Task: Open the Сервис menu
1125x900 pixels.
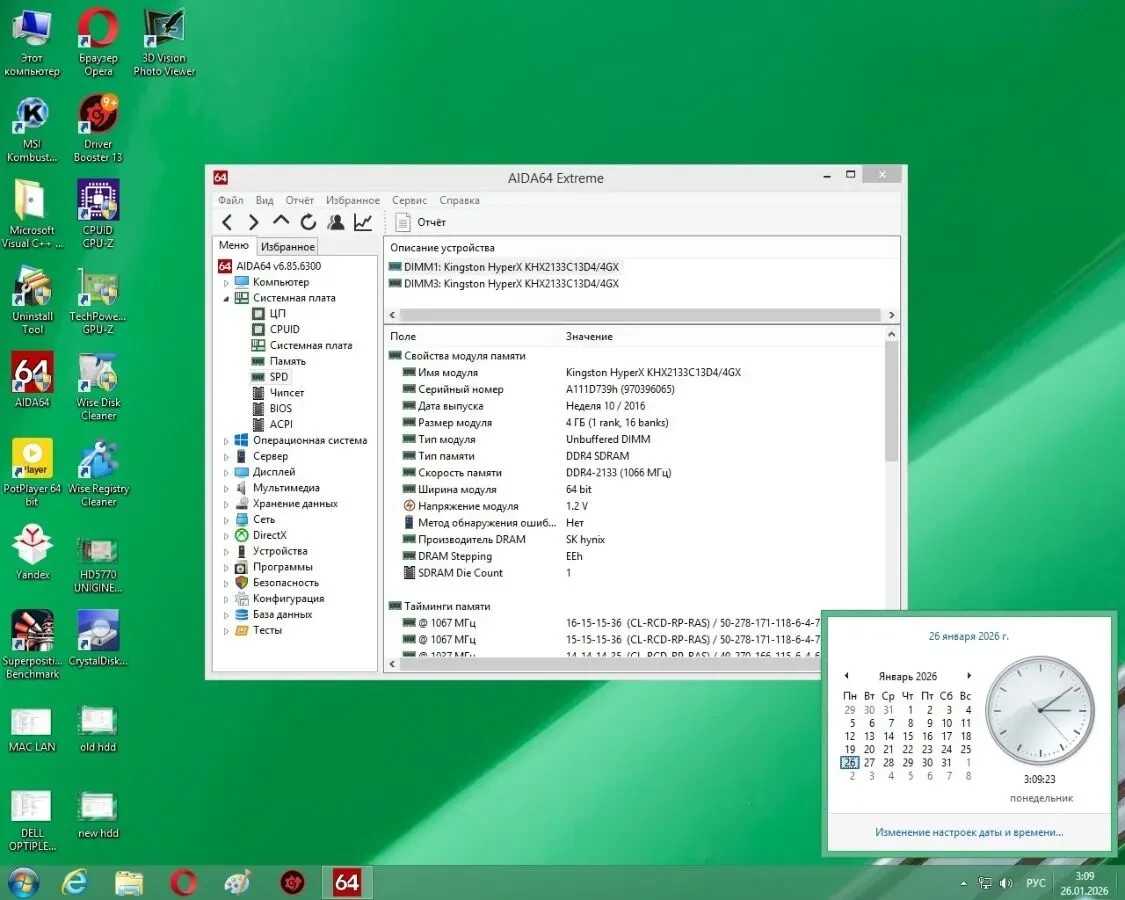Action: click(409, 200)
